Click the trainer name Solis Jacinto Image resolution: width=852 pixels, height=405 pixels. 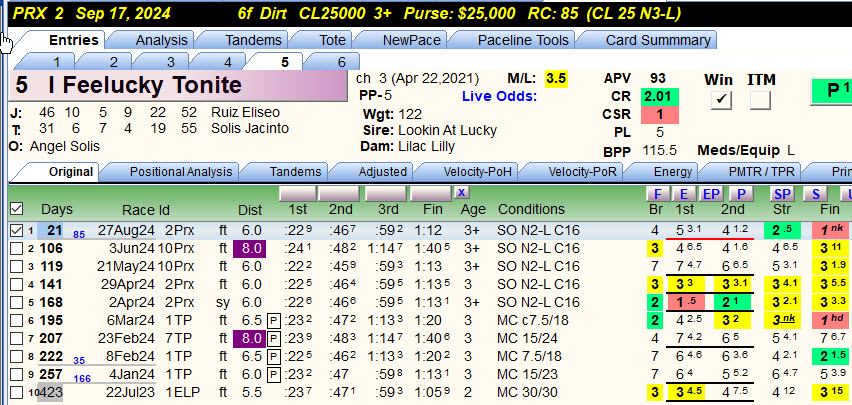pyautogui.click(x=250, y=129)
